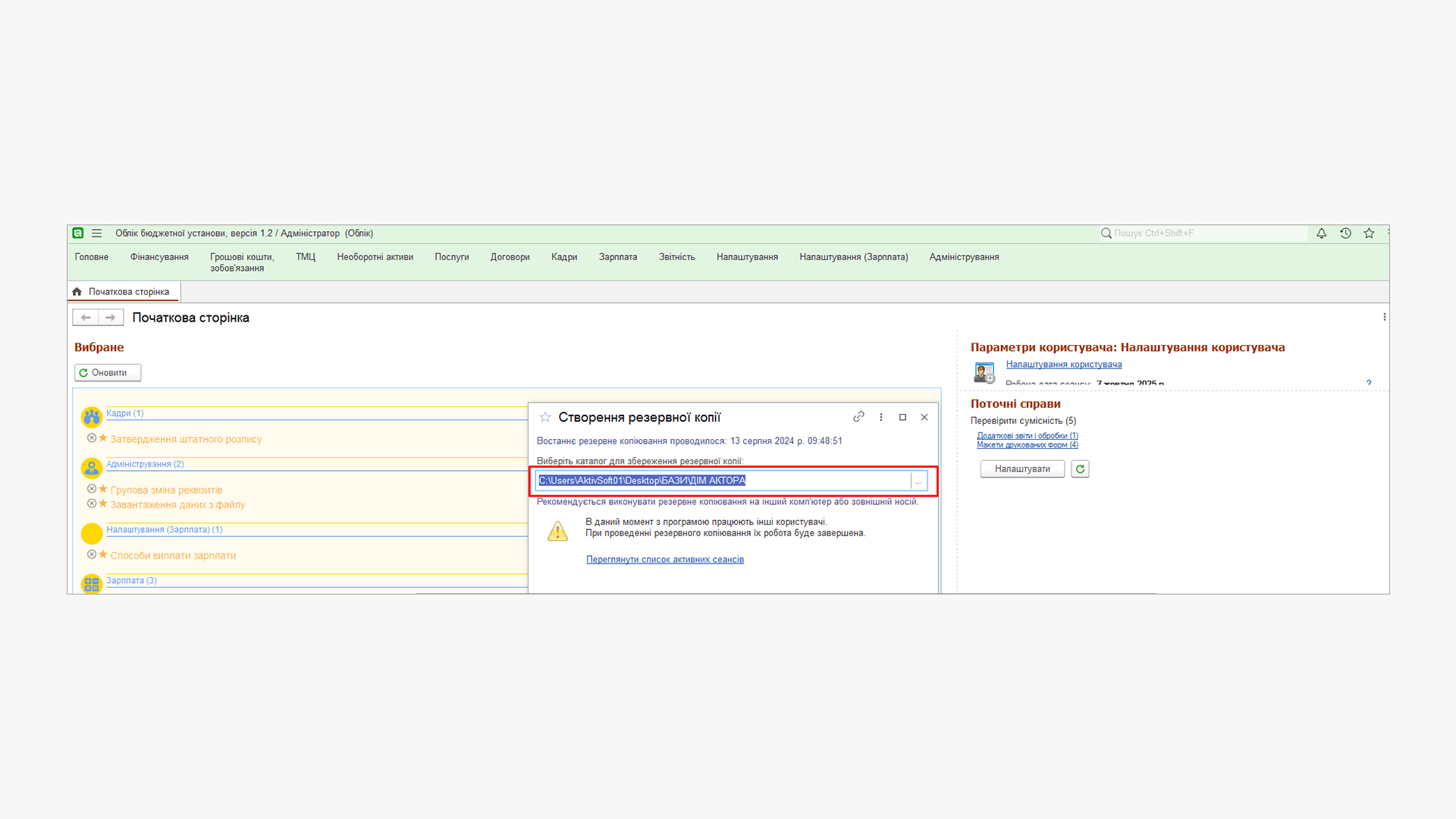Open favorites star in top bar

coord(1369,234)
